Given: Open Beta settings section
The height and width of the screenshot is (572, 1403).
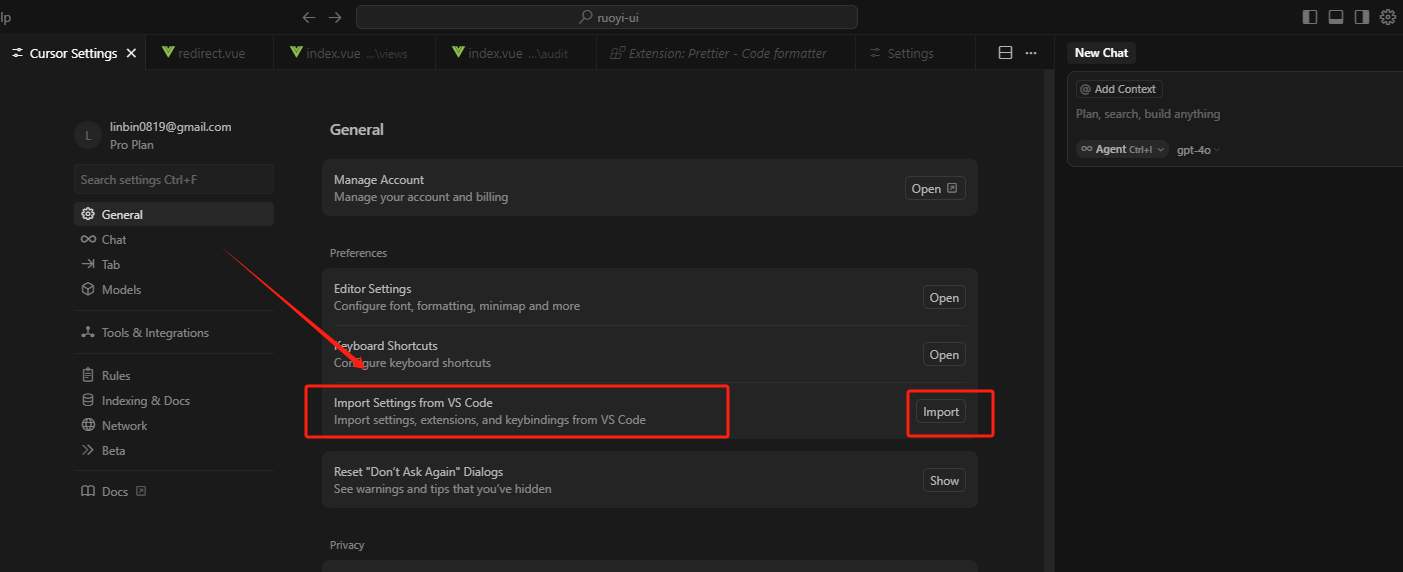Looking at the screenshot, I should point(174,450).
